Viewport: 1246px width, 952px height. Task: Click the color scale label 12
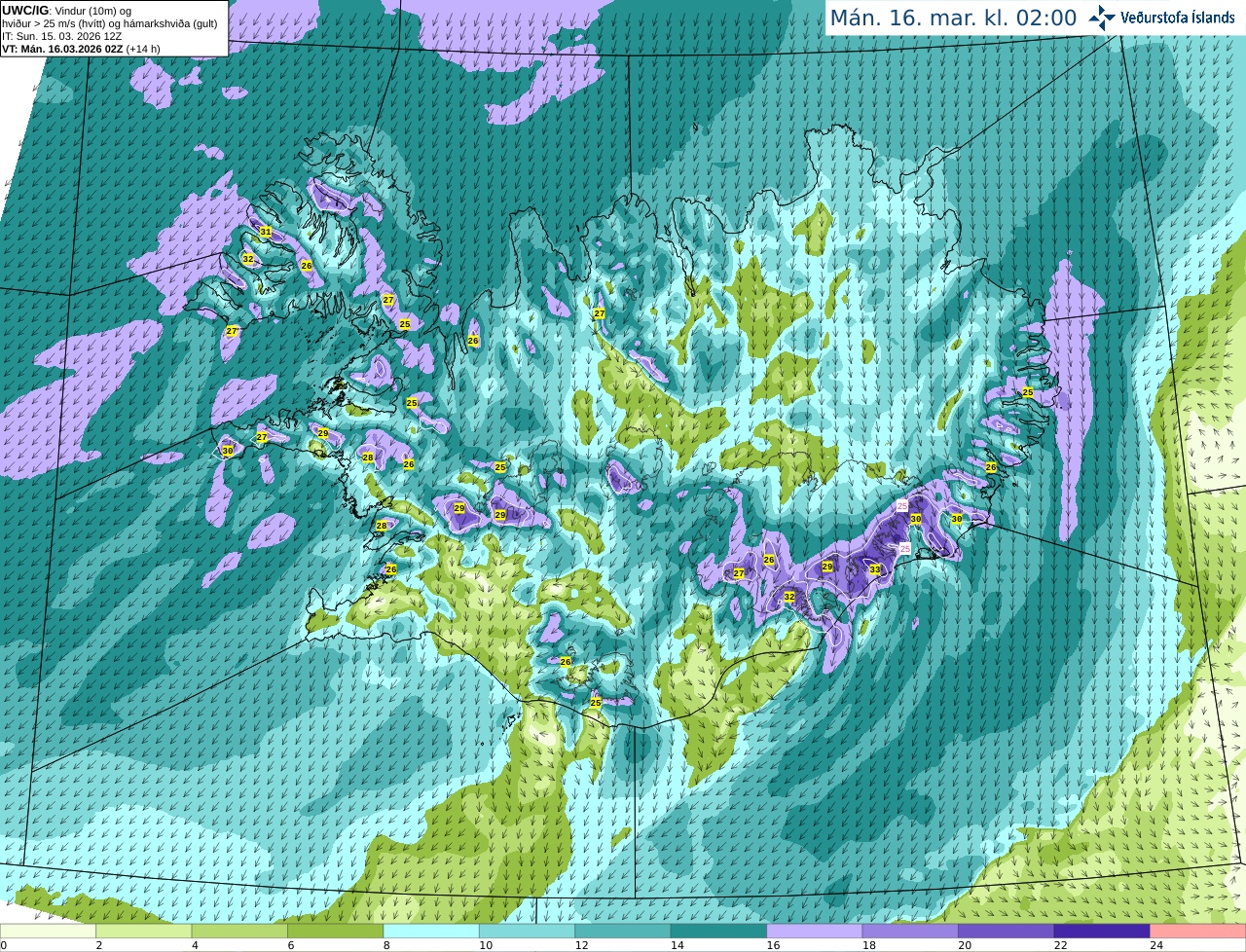coord(581,945)
